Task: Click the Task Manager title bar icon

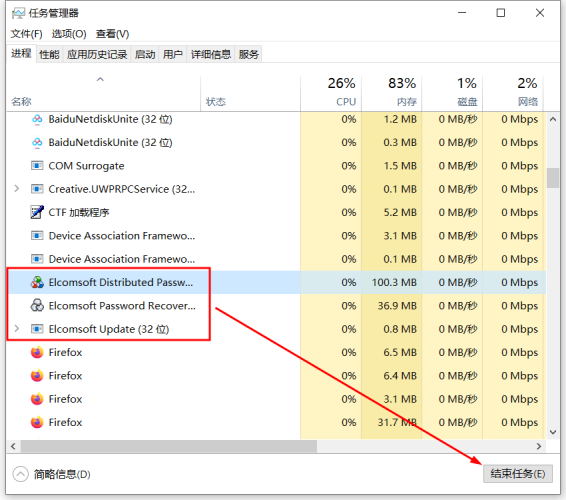Action: pos(18,13)
